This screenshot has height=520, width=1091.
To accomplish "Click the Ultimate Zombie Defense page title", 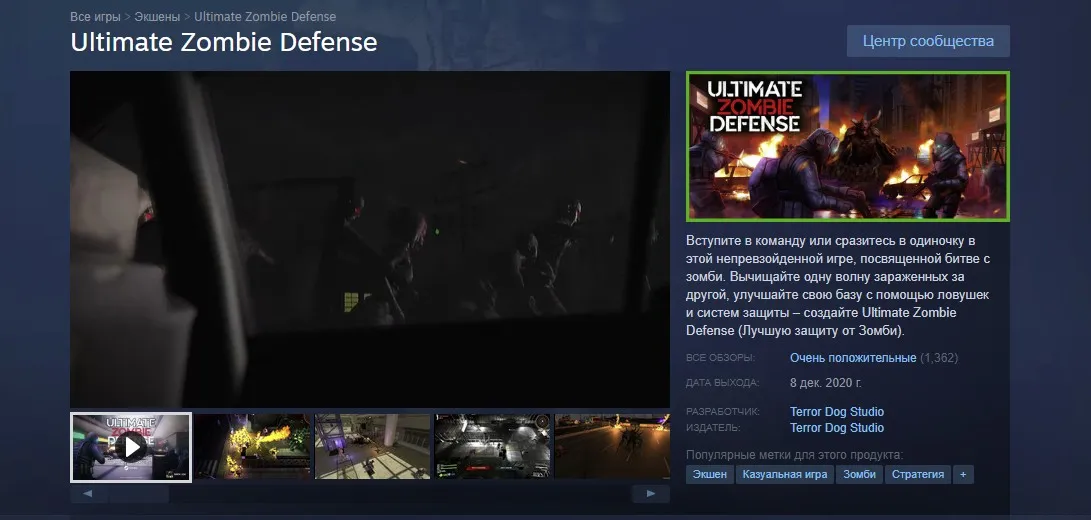I will pyautogui.click(x=223, y=42).
